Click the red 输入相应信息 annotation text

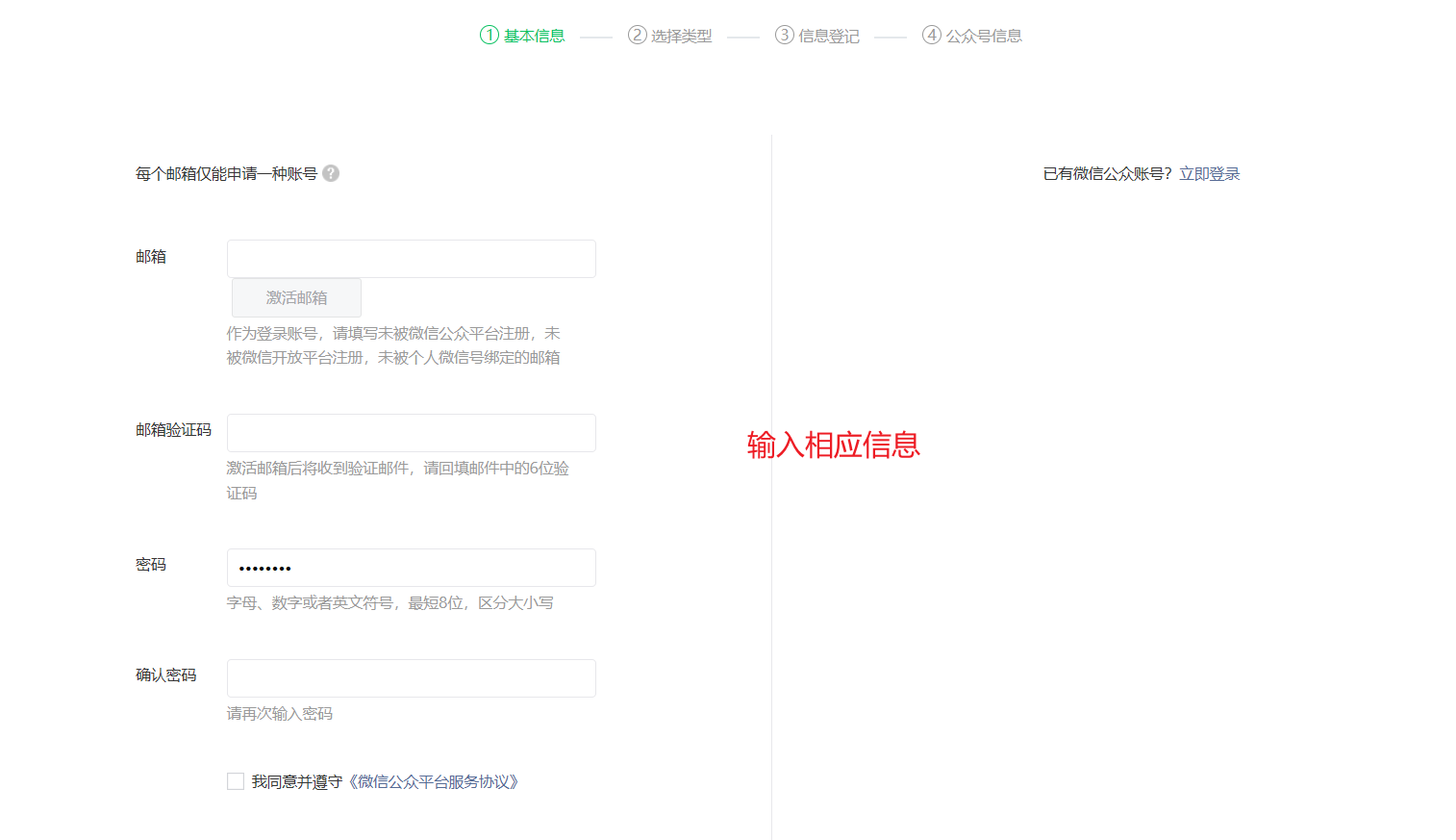[833, 445]
